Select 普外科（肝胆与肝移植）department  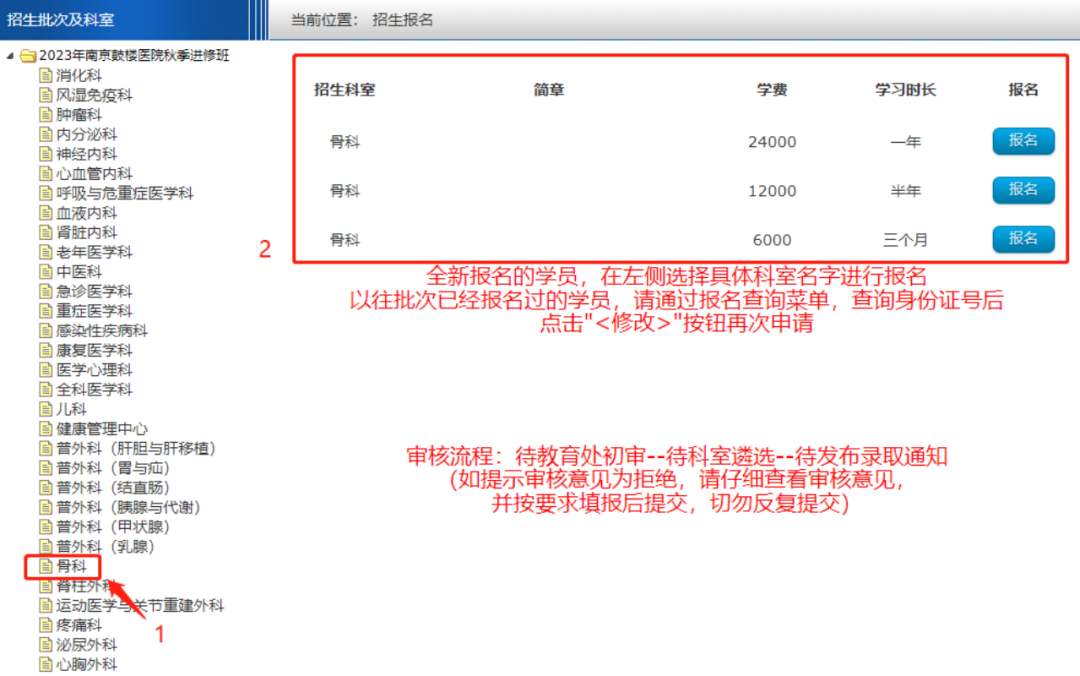pyautogui.click(x=136, y=449)
